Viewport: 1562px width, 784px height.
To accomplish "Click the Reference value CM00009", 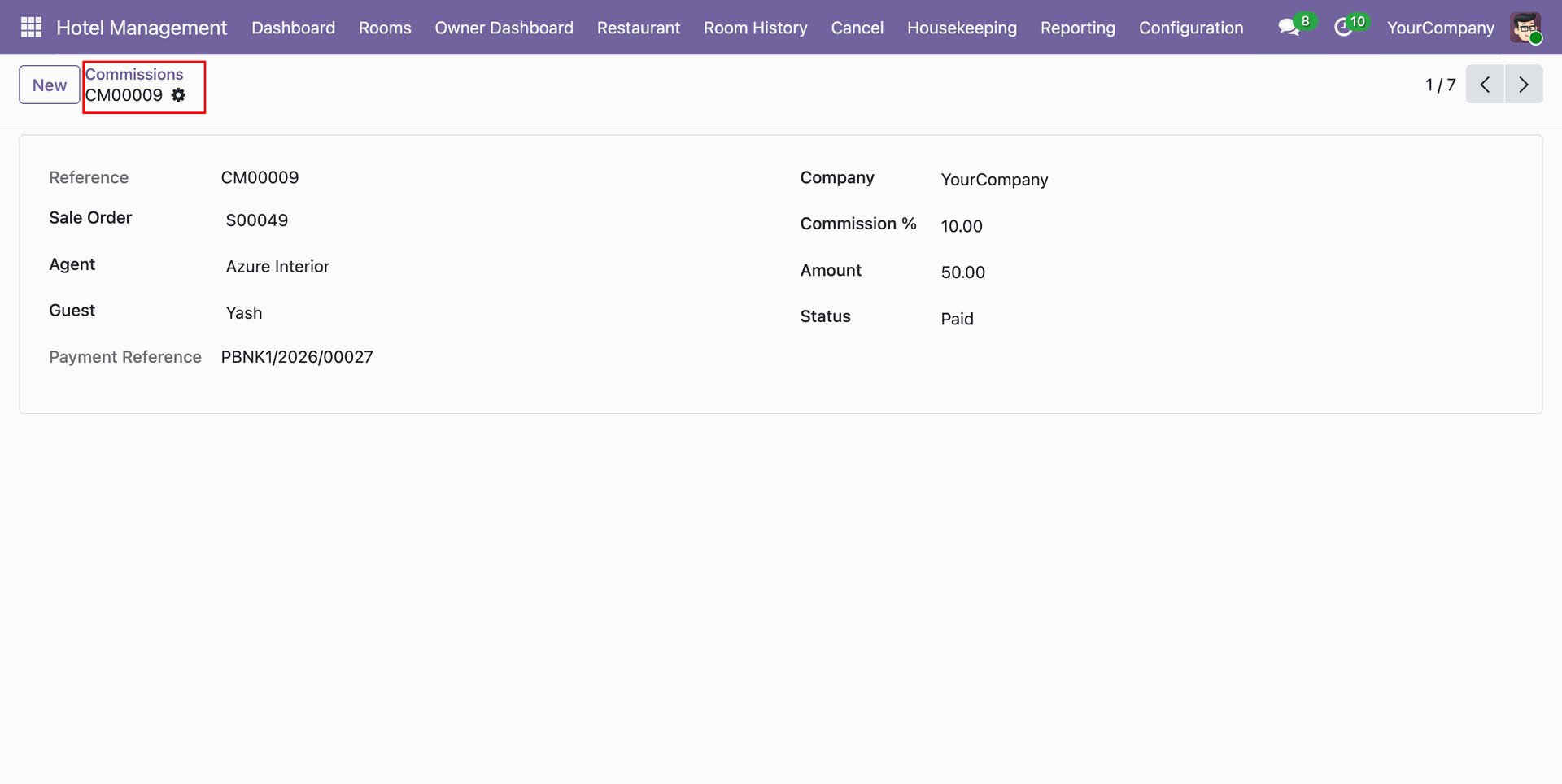I will pyautogui.click(x=260, y=177).
